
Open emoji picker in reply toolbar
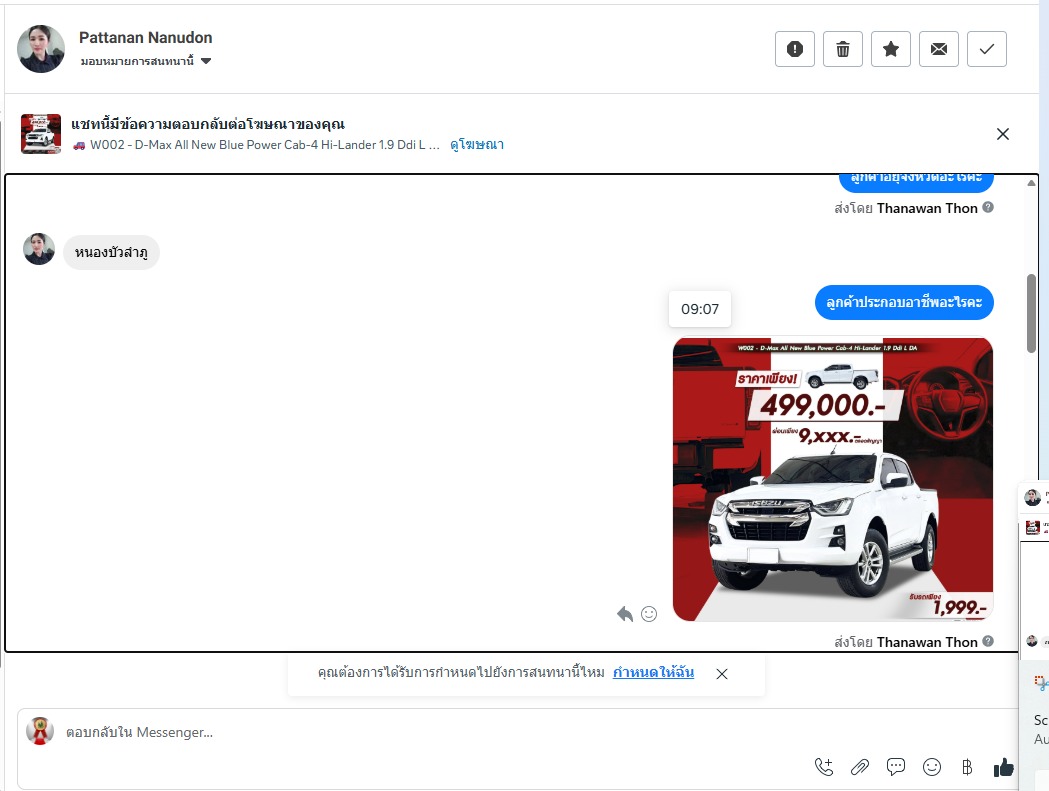932,767
